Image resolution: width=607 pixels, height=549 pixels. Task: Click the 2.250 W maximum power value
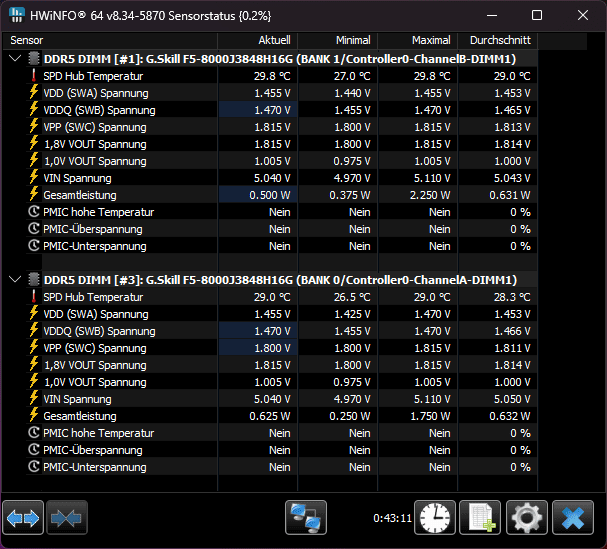(x=430, y=195)
